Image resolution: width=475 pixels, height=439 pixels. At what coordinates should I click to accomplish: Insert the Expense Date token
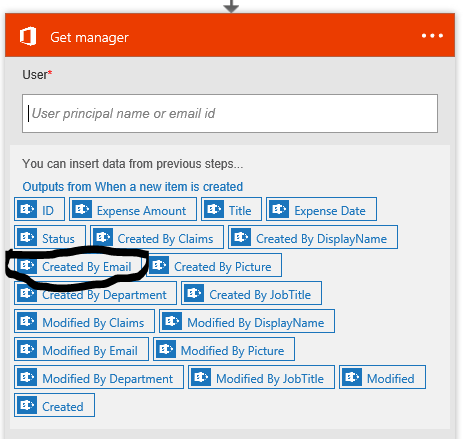pyautogui.click(x=321, y=209)
